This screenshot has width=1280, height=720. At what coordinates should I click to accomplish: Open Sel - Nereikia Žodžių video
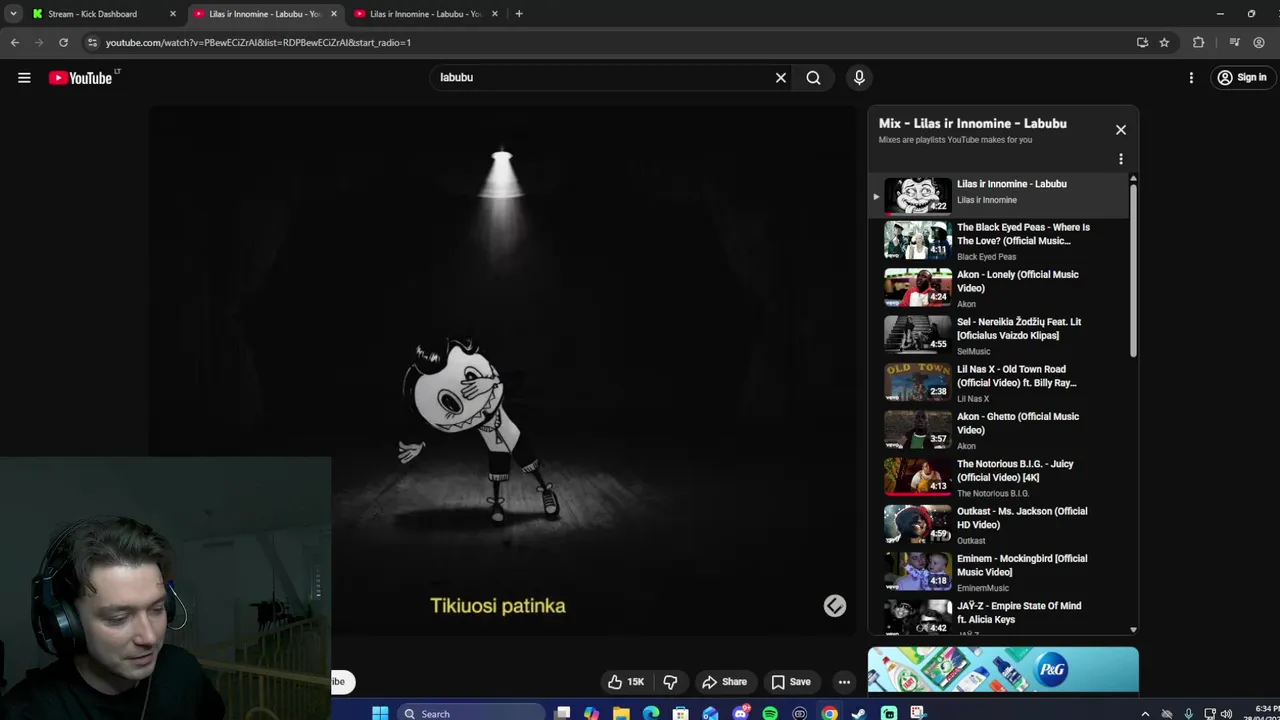(x=1000, y=336)
